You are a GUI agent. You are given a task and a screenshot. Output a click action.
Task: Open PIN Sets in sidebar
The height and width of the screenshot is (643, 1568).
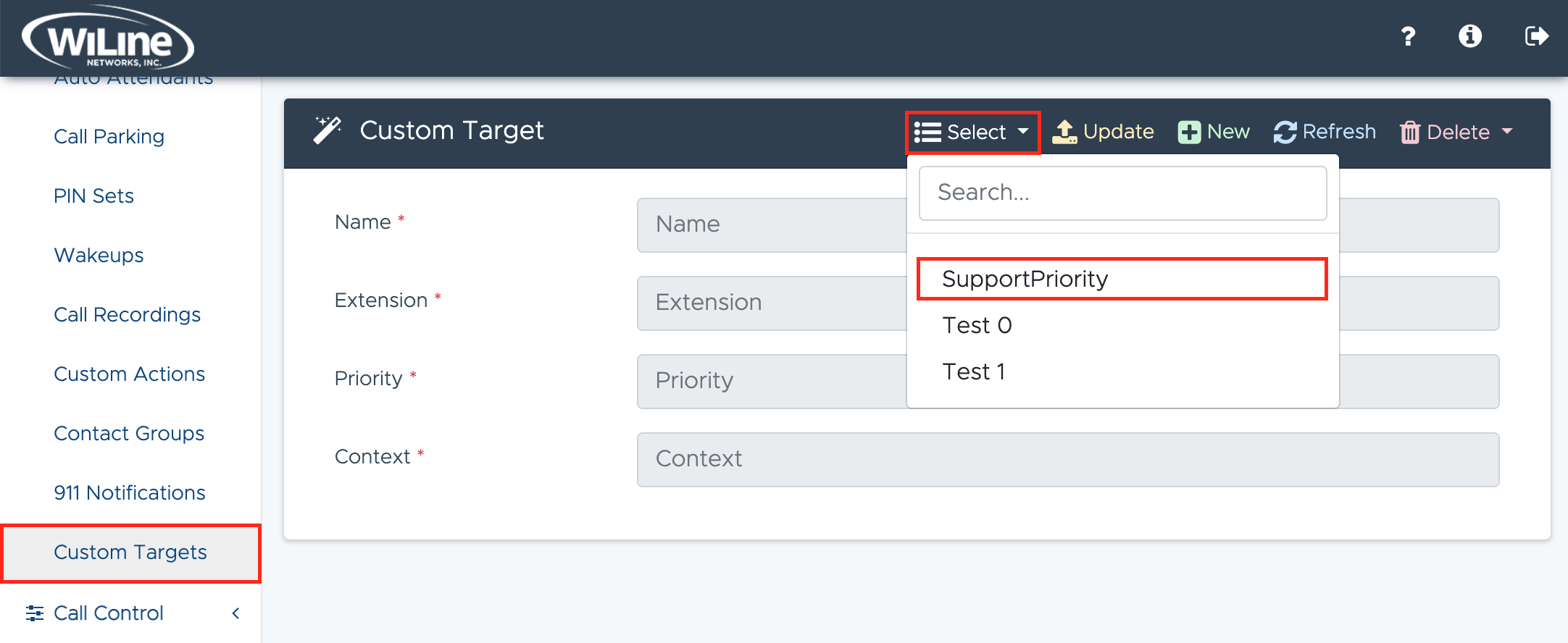pyautogui.click(x=93, y=196)
